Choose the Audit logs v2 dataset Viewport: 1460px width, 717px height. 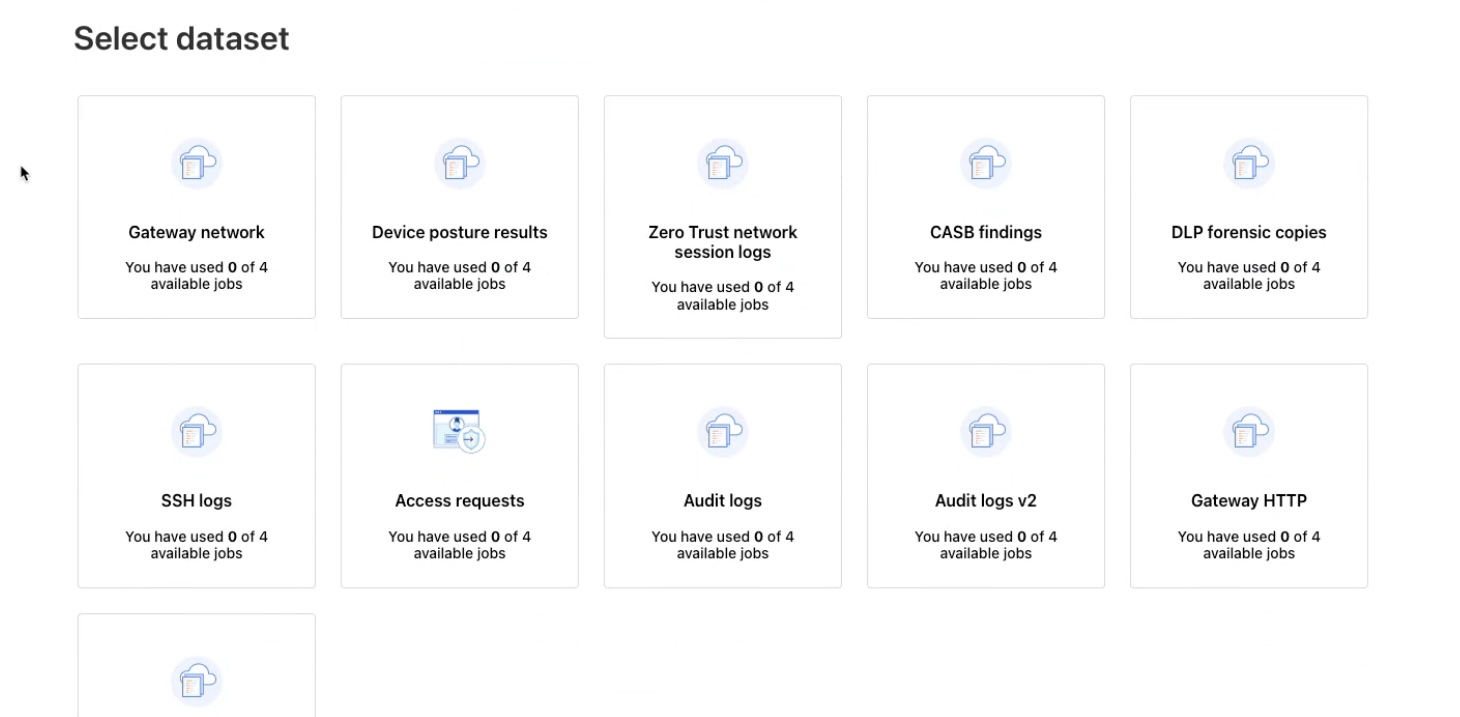986,475
